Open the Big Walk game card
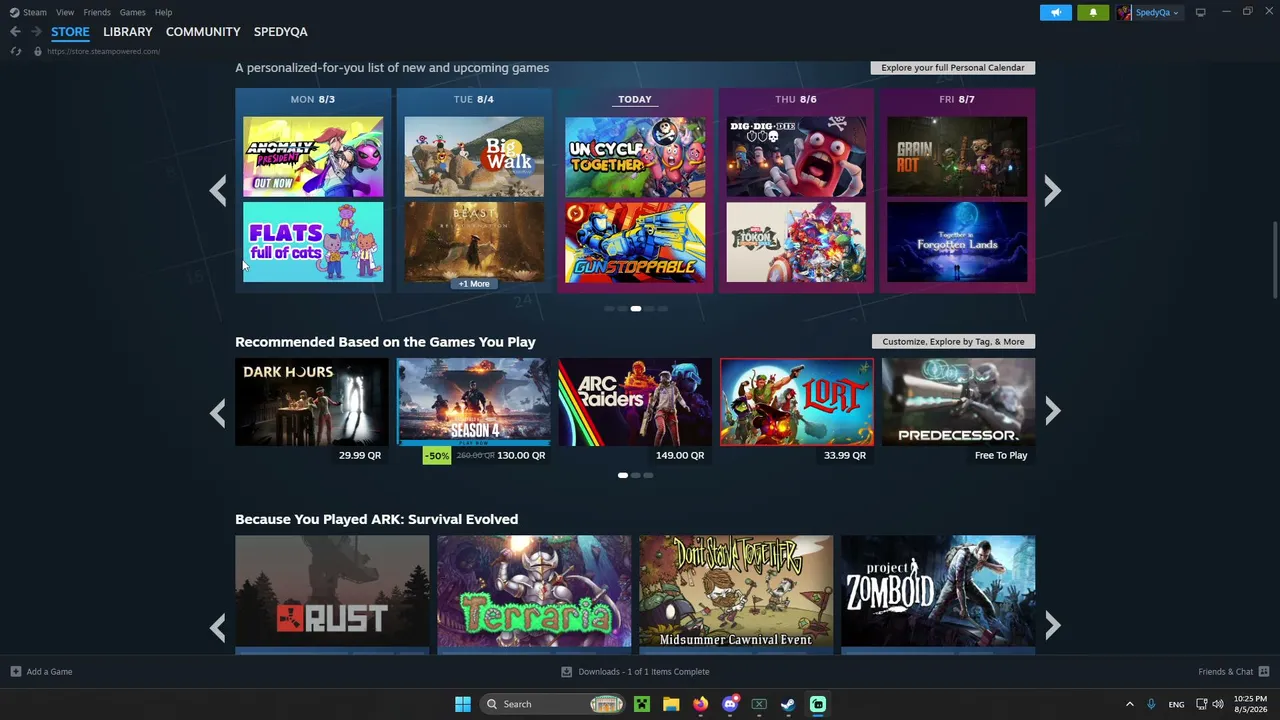The image size is (1280, 720). [x=474, y=157]
